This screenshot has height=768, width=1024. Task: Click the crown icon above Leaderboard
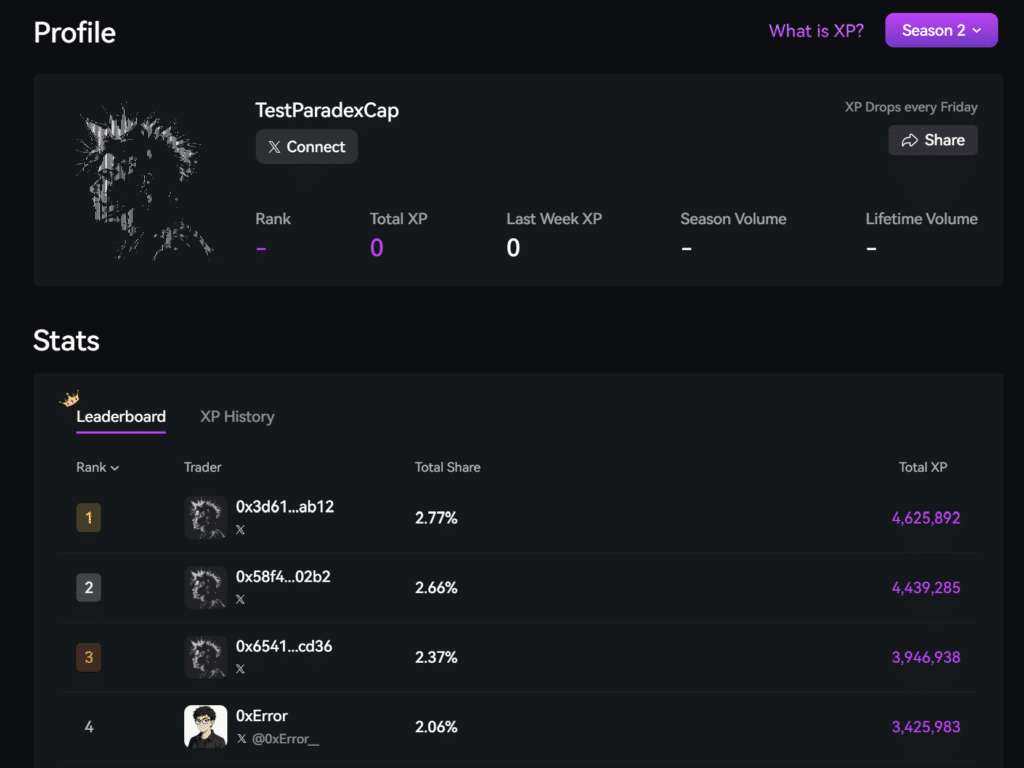coord(70,399)
